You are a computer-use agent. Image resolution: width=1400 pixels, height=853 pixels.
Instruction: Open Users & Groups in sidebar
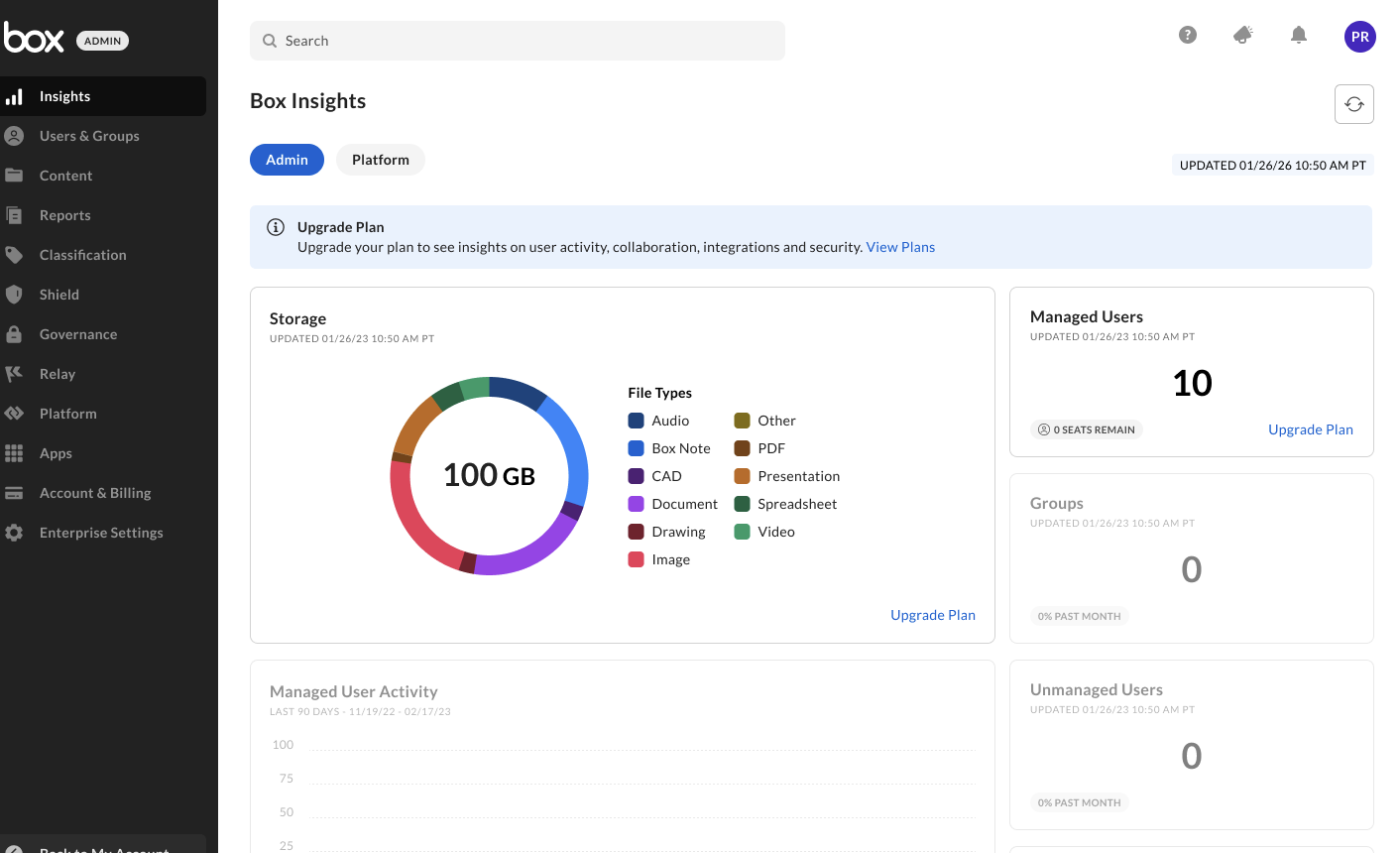tap(89, 136)
